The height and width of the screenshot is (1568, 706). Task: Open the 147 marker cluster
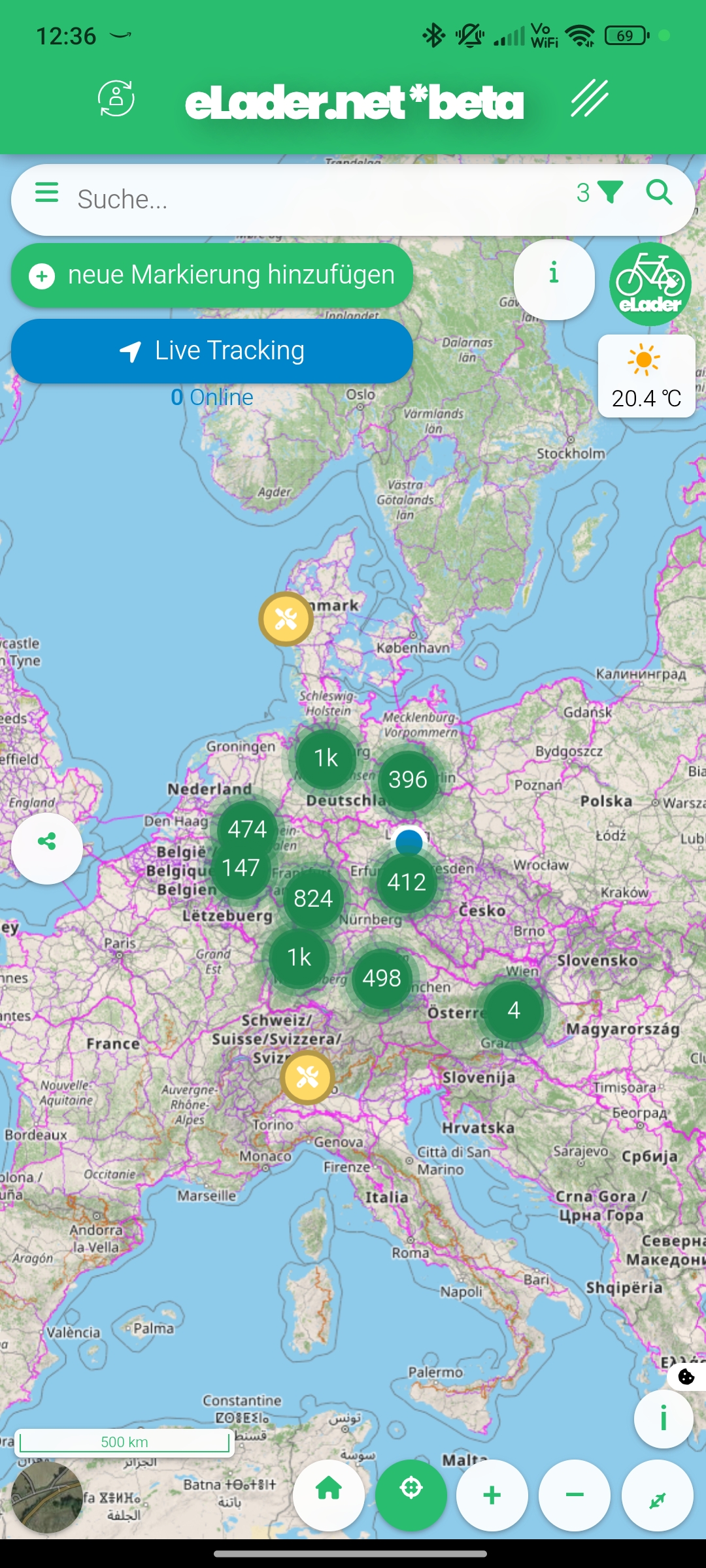pos(241,868)
